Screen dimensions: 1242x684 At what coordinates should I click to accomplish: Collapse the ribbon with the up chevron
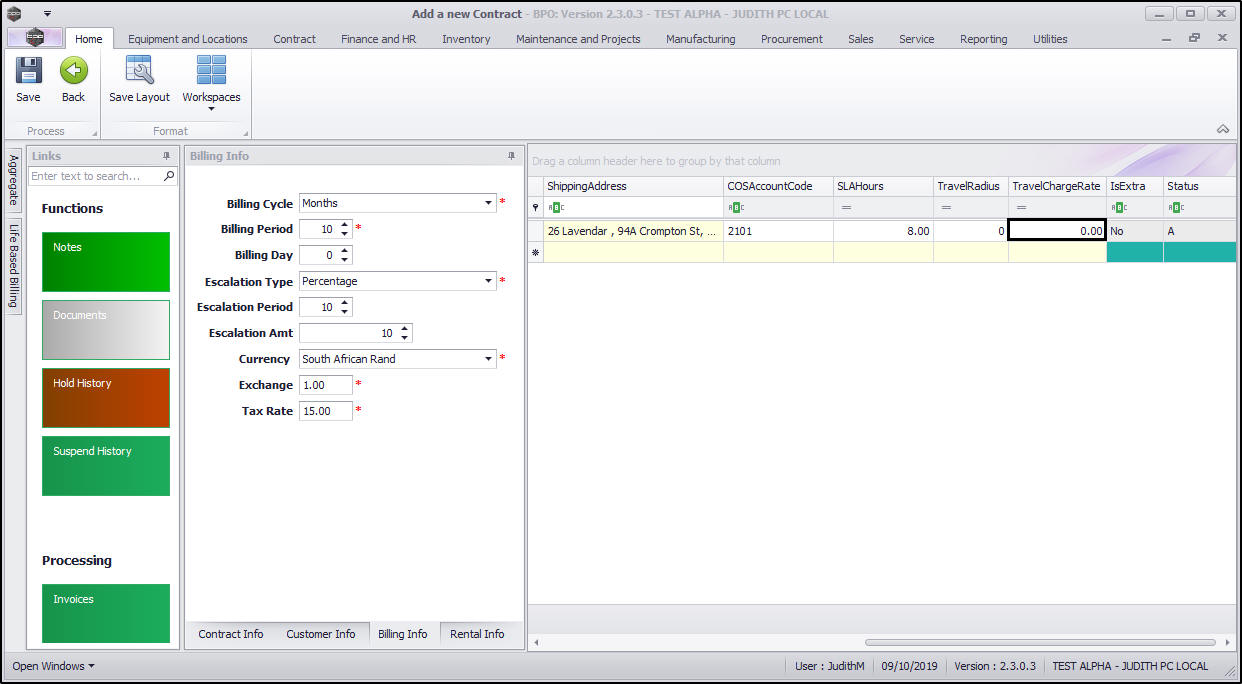tap(1222, 129)
